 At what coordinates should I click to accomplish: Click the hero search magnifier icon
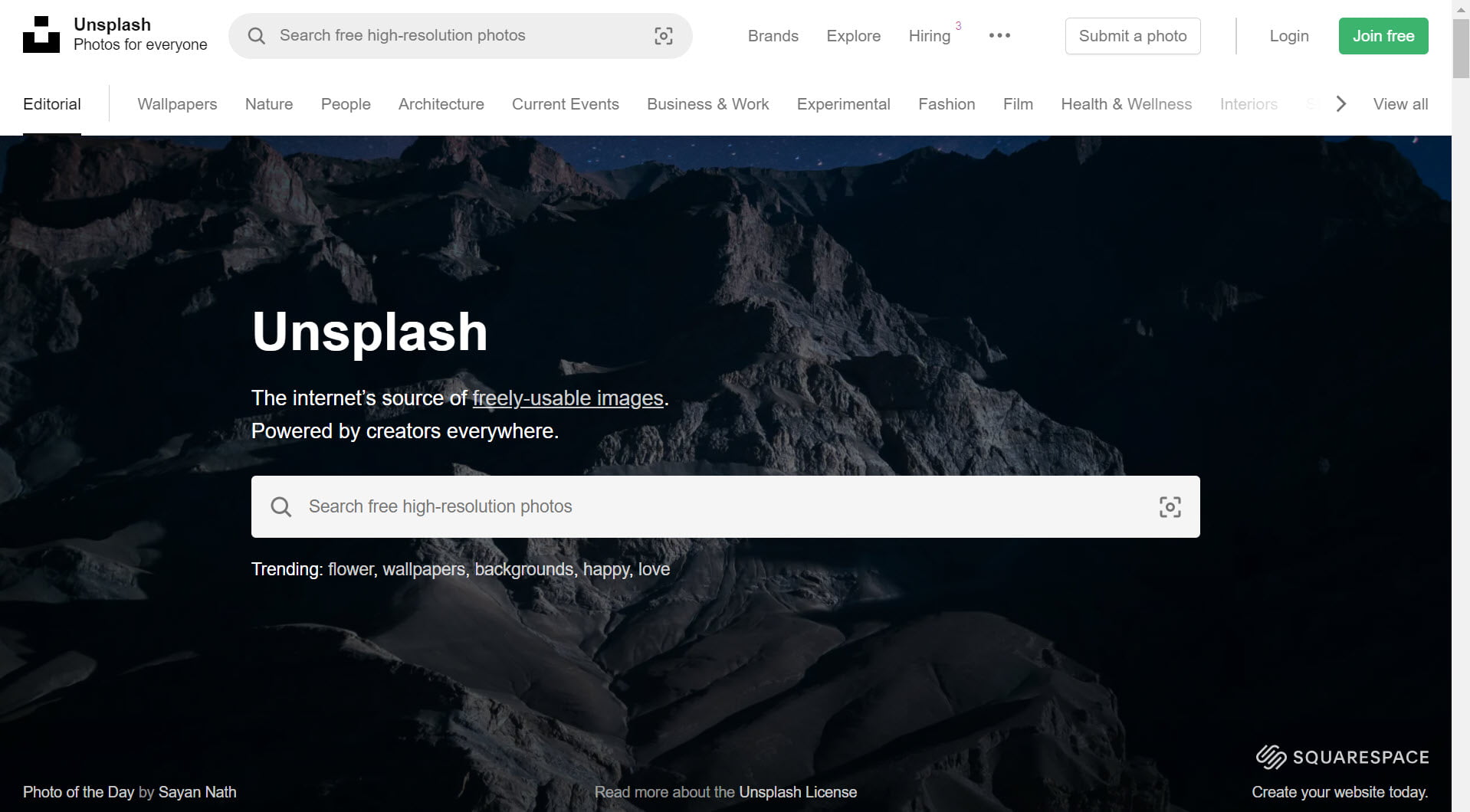click(281, 507)
